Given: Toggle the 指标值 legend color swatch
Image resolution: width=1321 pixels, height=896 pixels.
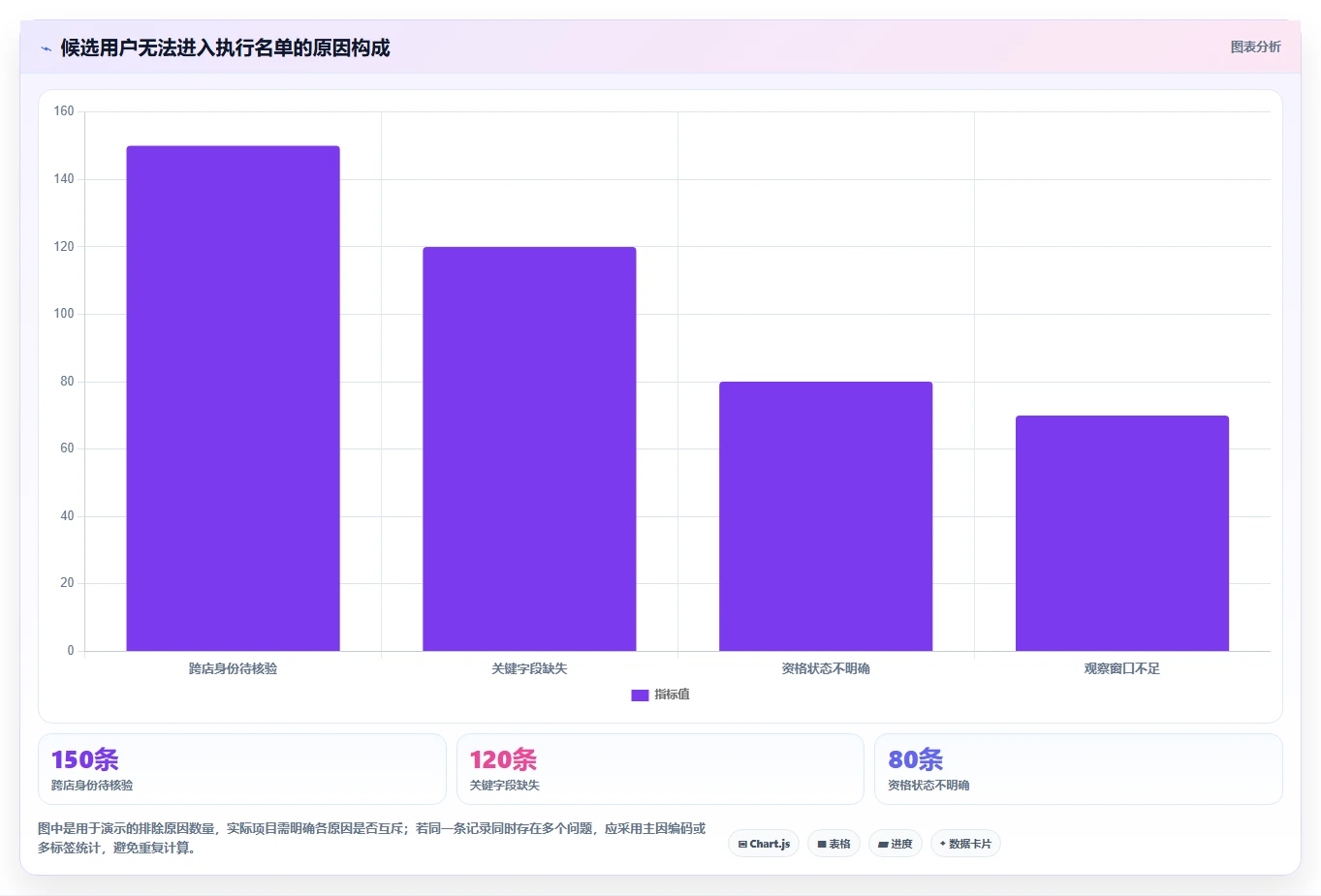Looking at the screenshot, I should pos(640,695).
